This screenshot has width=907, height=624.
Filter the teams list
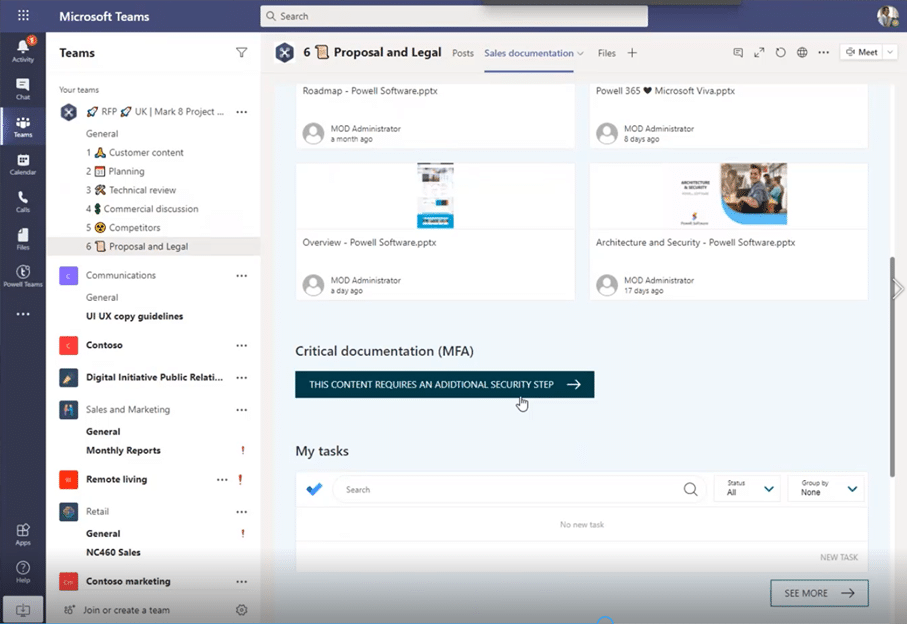(x=241, y=52)
